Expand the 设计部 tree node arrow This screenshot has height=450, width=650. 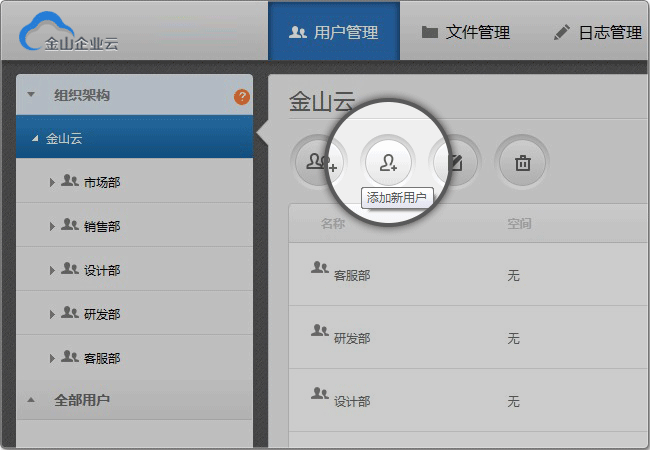coord(52,271)
